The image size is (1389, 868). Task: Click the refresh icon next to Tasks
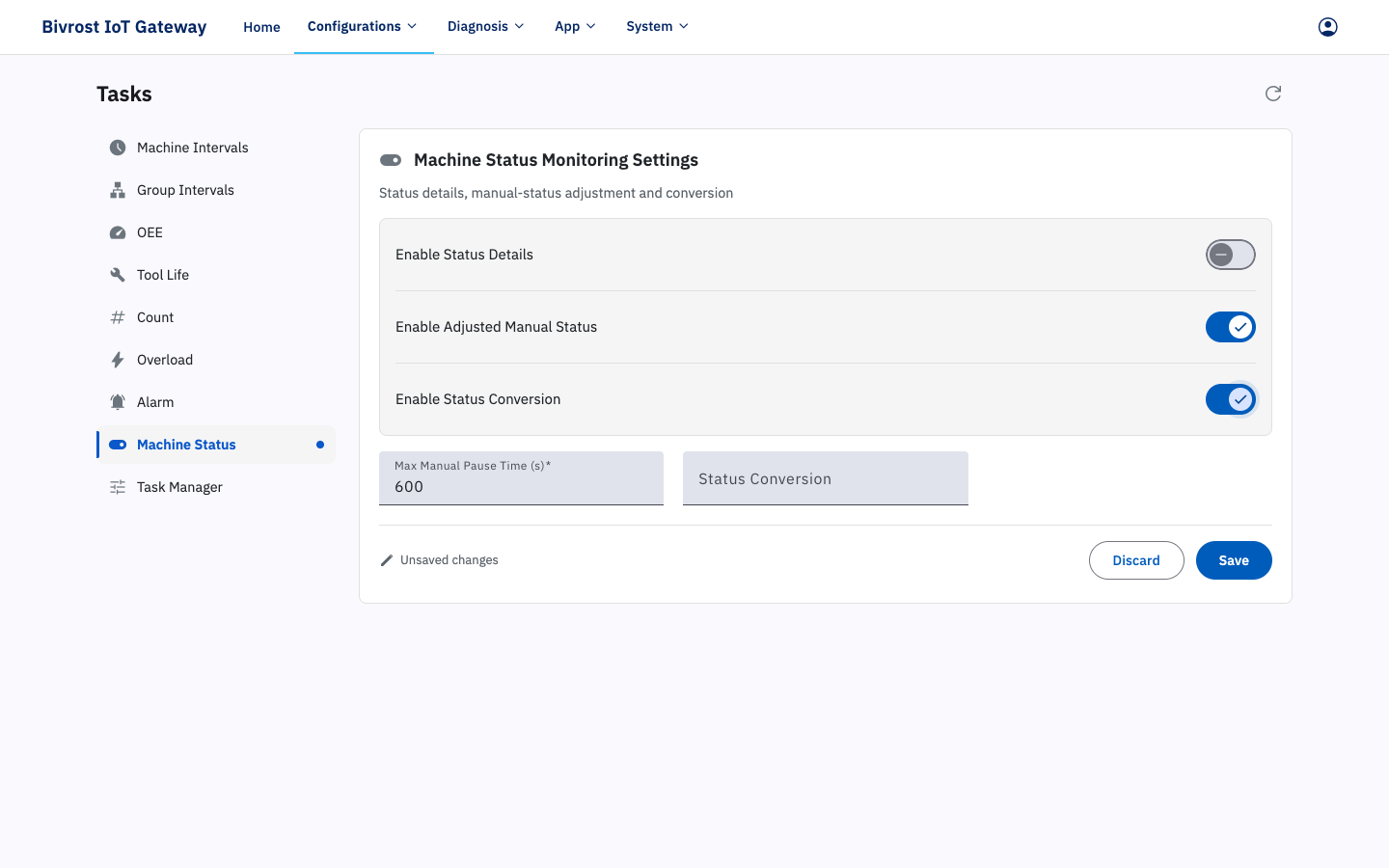[x=1273, y=94]
